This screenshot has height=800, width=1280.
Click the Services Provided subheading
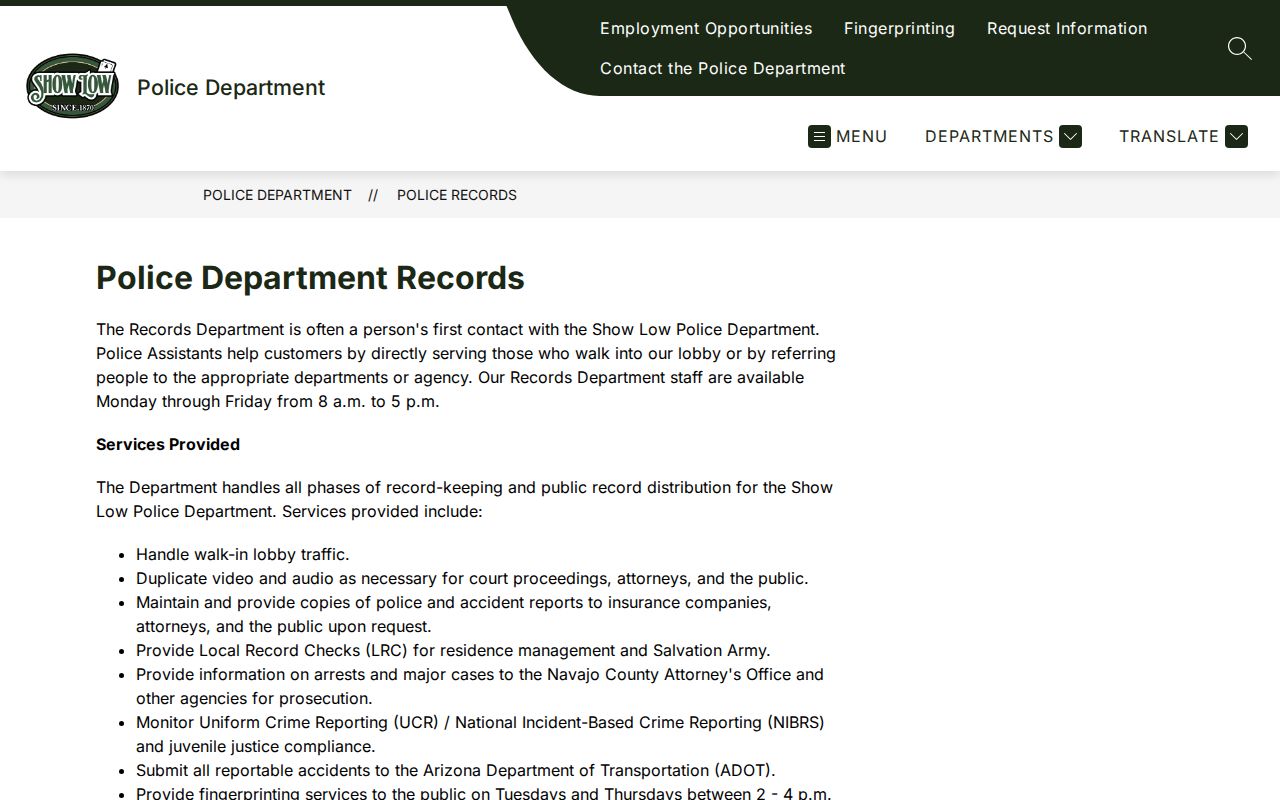pyautogui.click(x=168, y=444)
